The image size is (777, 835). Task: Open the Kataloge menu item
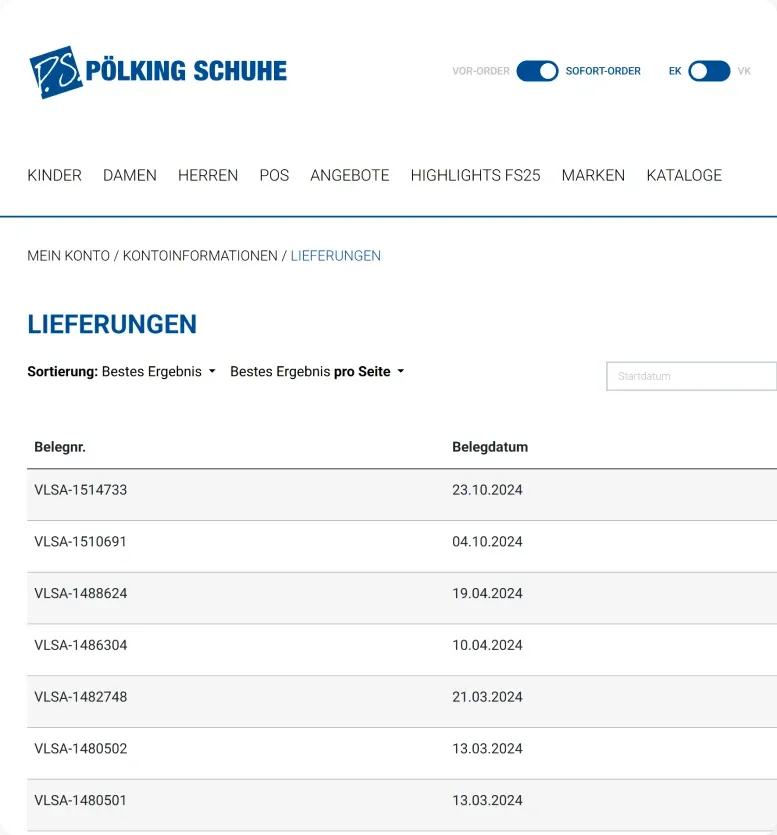pos(684,175)
